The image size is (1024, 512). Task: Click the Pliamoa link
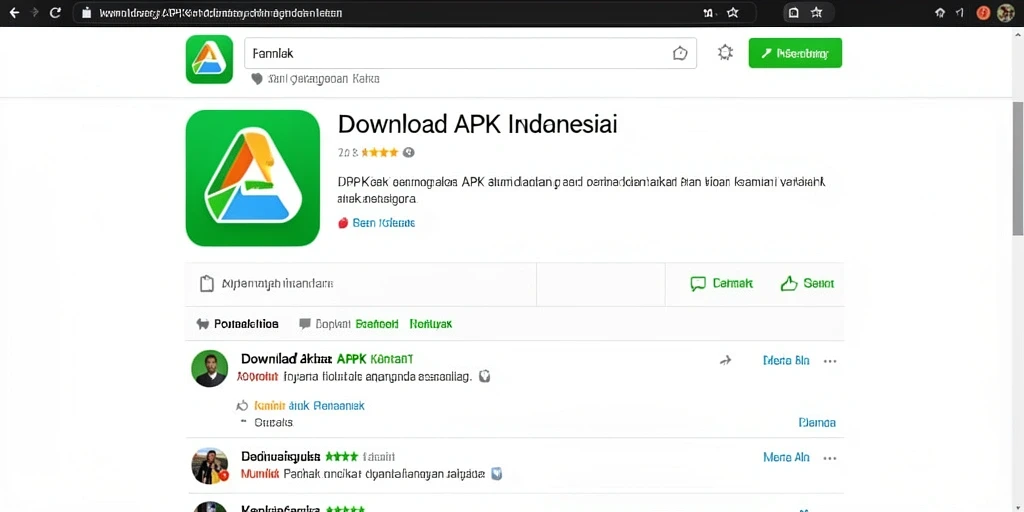click(817, 423)
